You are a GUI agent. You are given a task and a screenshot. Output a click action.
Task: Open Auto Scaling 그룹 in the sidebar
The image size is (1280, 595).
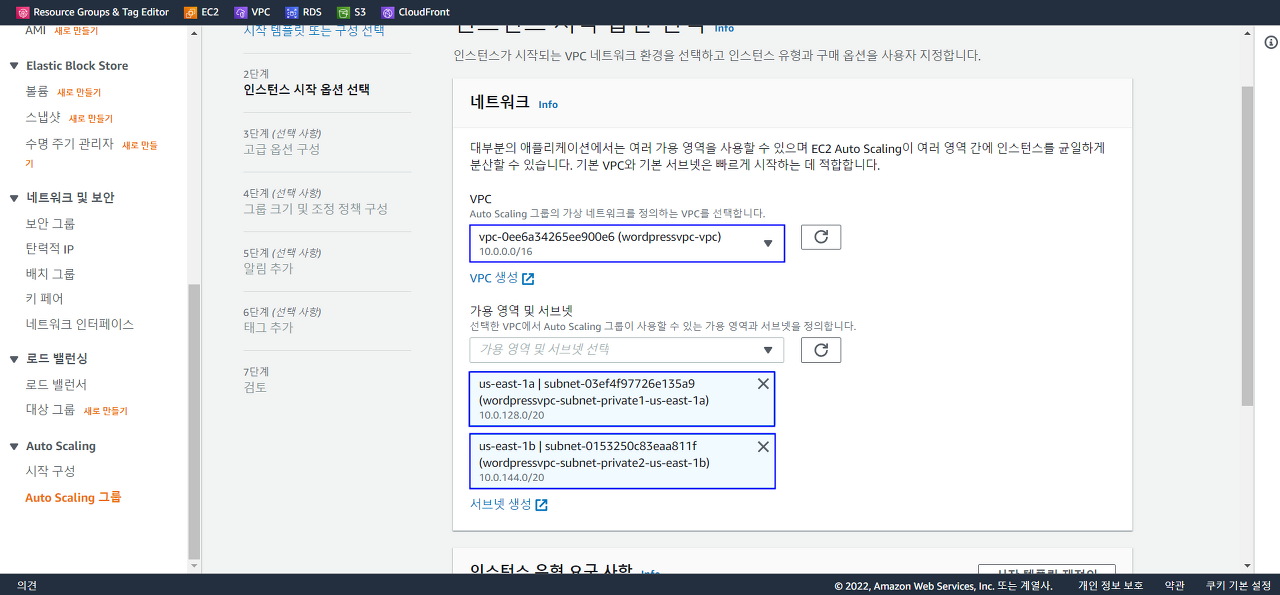[x=73, y=497]
